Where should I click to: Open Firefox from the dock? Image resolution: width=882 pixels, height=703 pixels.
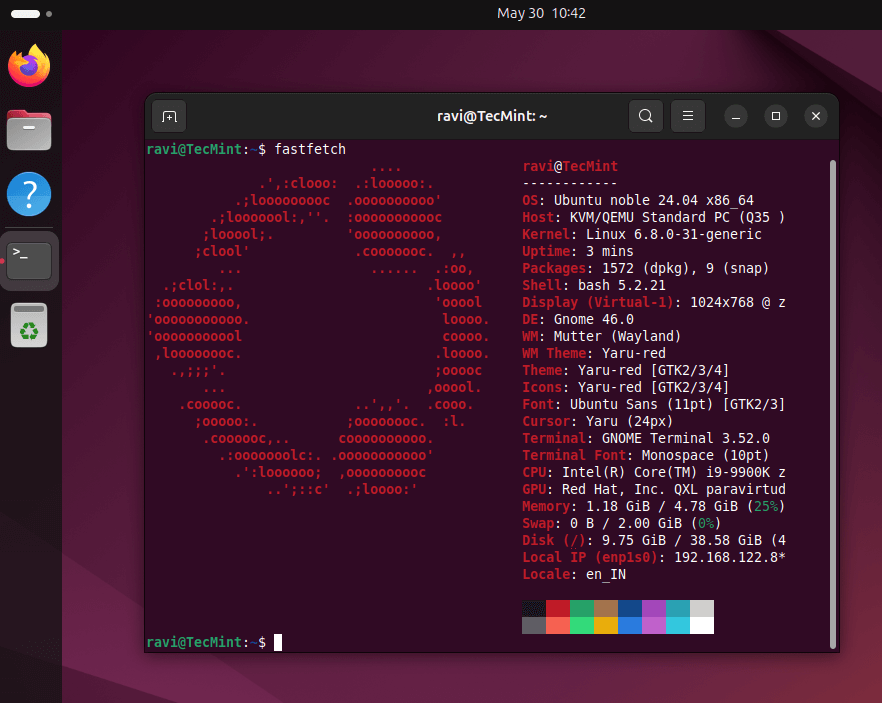[x=29, y=66]
